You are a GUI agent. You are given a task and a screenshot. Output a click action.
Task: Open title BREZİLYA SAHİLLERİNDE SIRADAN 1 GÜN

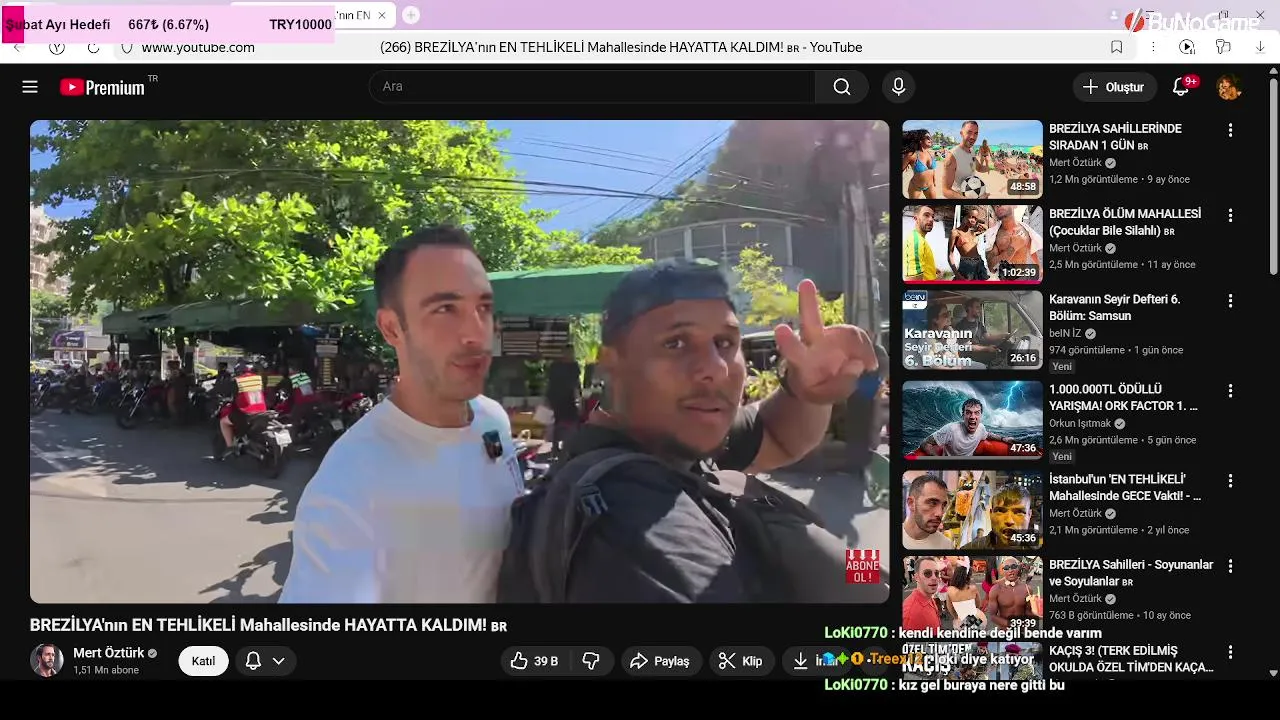point(1115,137)
